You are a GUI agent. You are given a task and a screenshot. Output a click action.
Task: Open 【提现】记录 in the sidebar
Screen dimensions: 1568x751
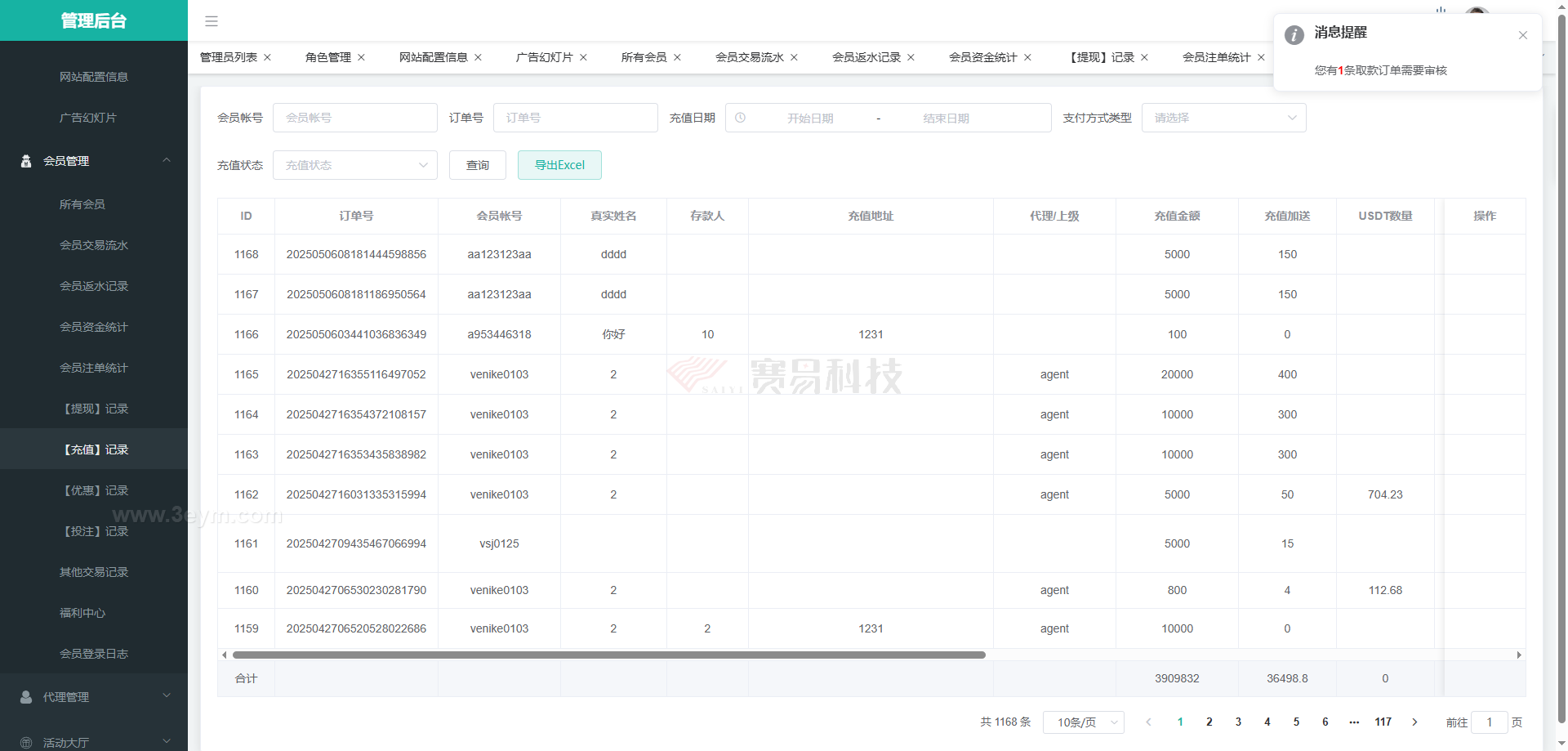(96, 409)
